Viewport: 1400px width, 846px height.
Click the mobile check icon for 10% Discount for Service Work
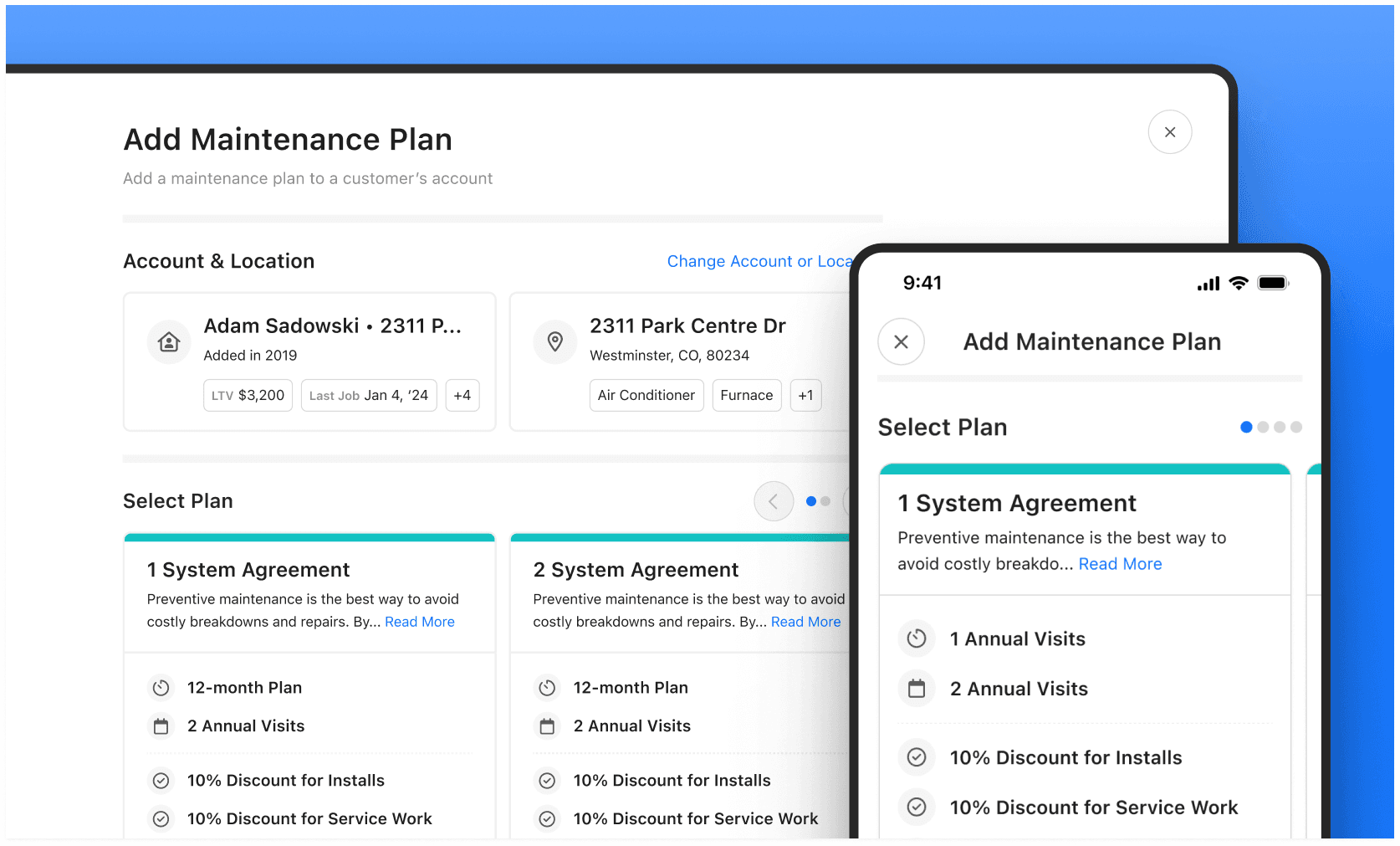(917, 808)
